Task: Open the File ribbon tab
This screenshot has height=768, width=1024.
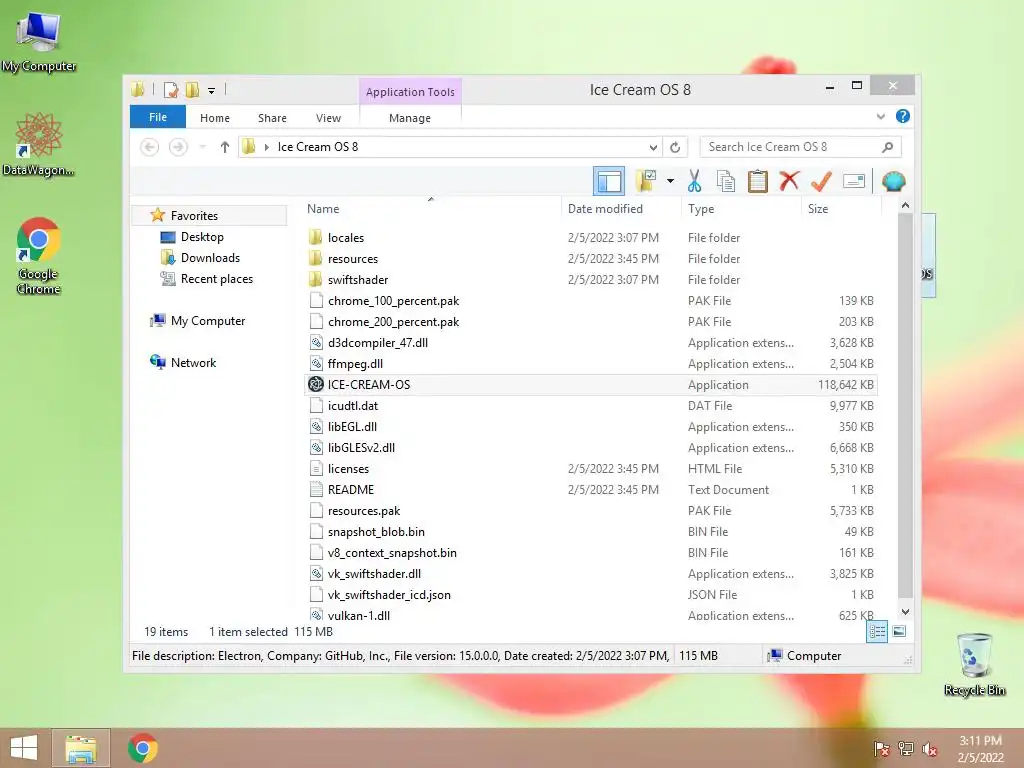Action: point(158,118)
